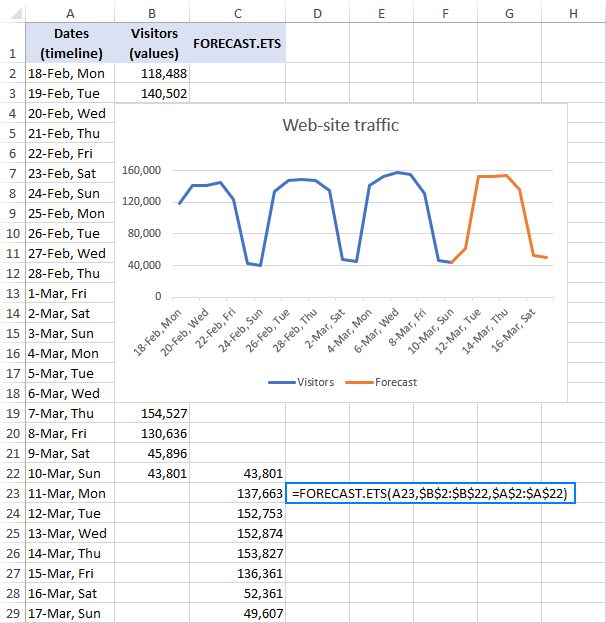Select forecast cell showing 49,607
The width and height of the screenshot is (606, 623).
pos(238,613)
